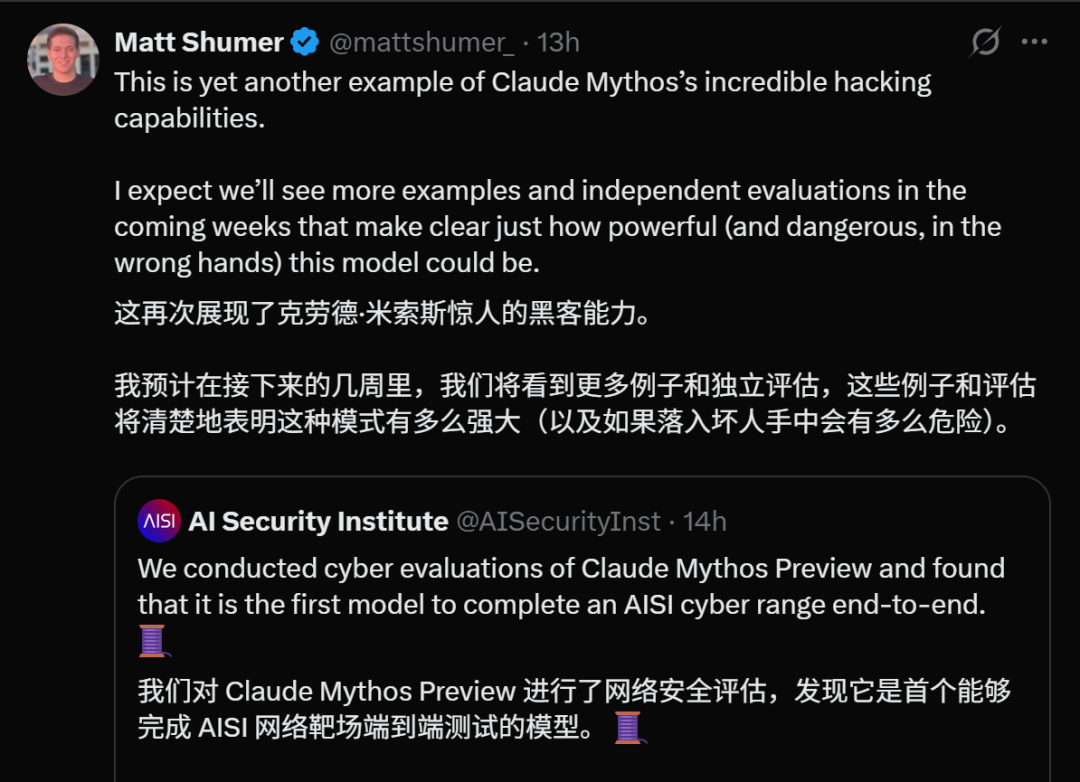Open the quoted "We conducted cyber evaluations" text
This screenshot has height=782, width=1080.
pyautogui.click(x=570, y=586)
